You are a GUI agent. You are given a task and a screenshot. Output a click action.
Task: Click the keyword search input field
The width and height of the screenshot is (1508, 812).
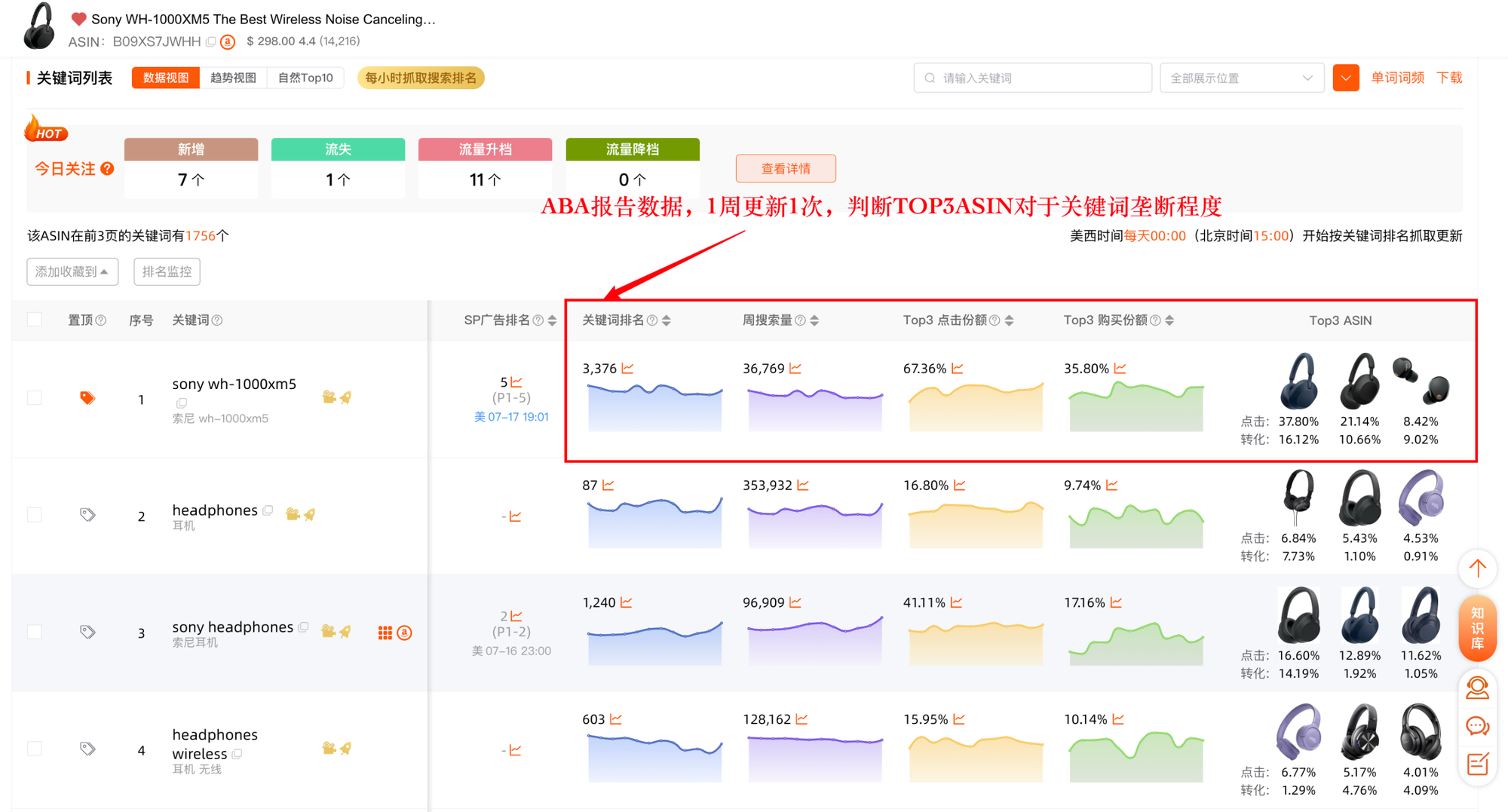1033,78
